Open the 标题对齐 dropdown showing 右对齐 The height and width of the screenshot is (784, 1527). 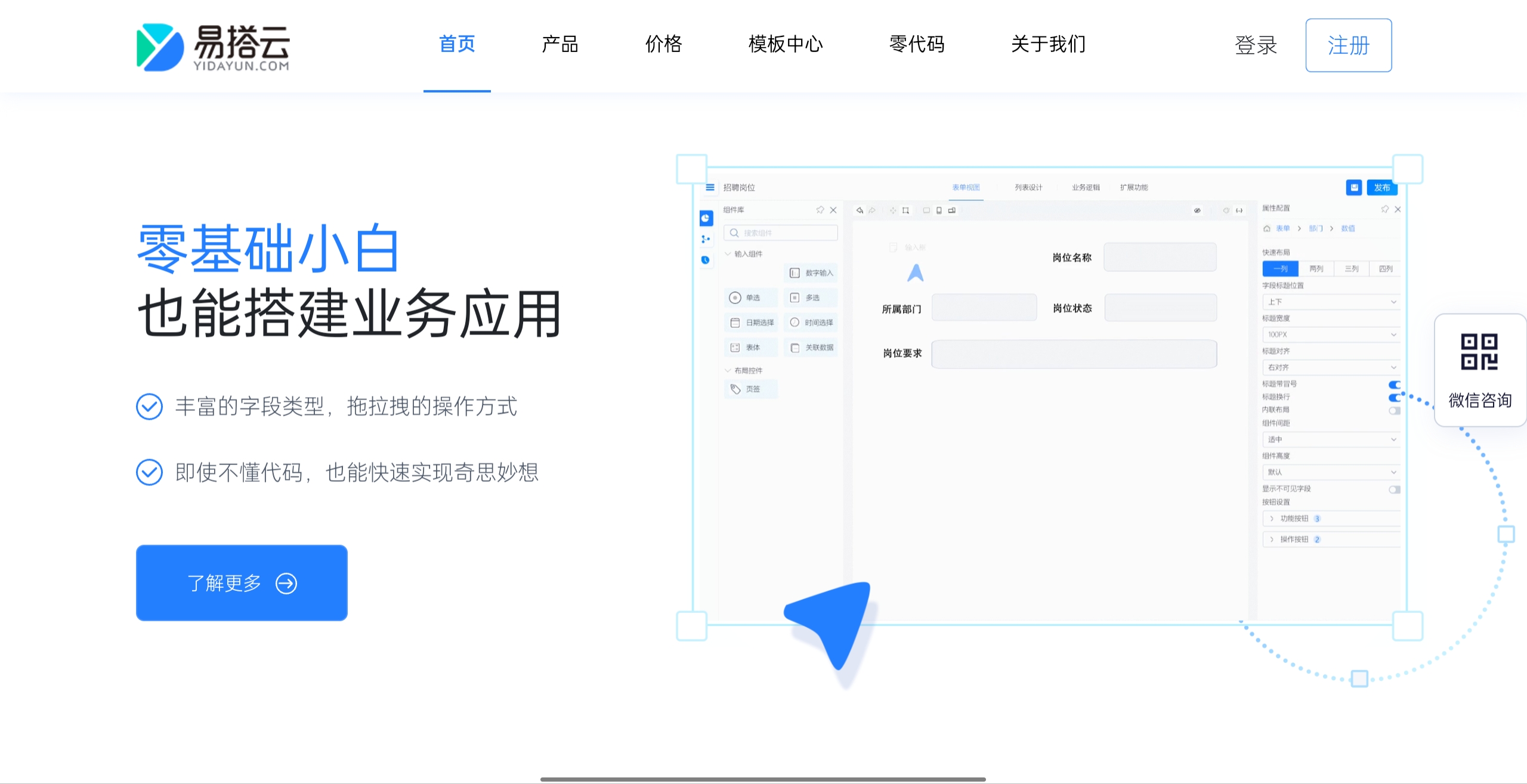pyautogui.click(x=1331, y=367)
